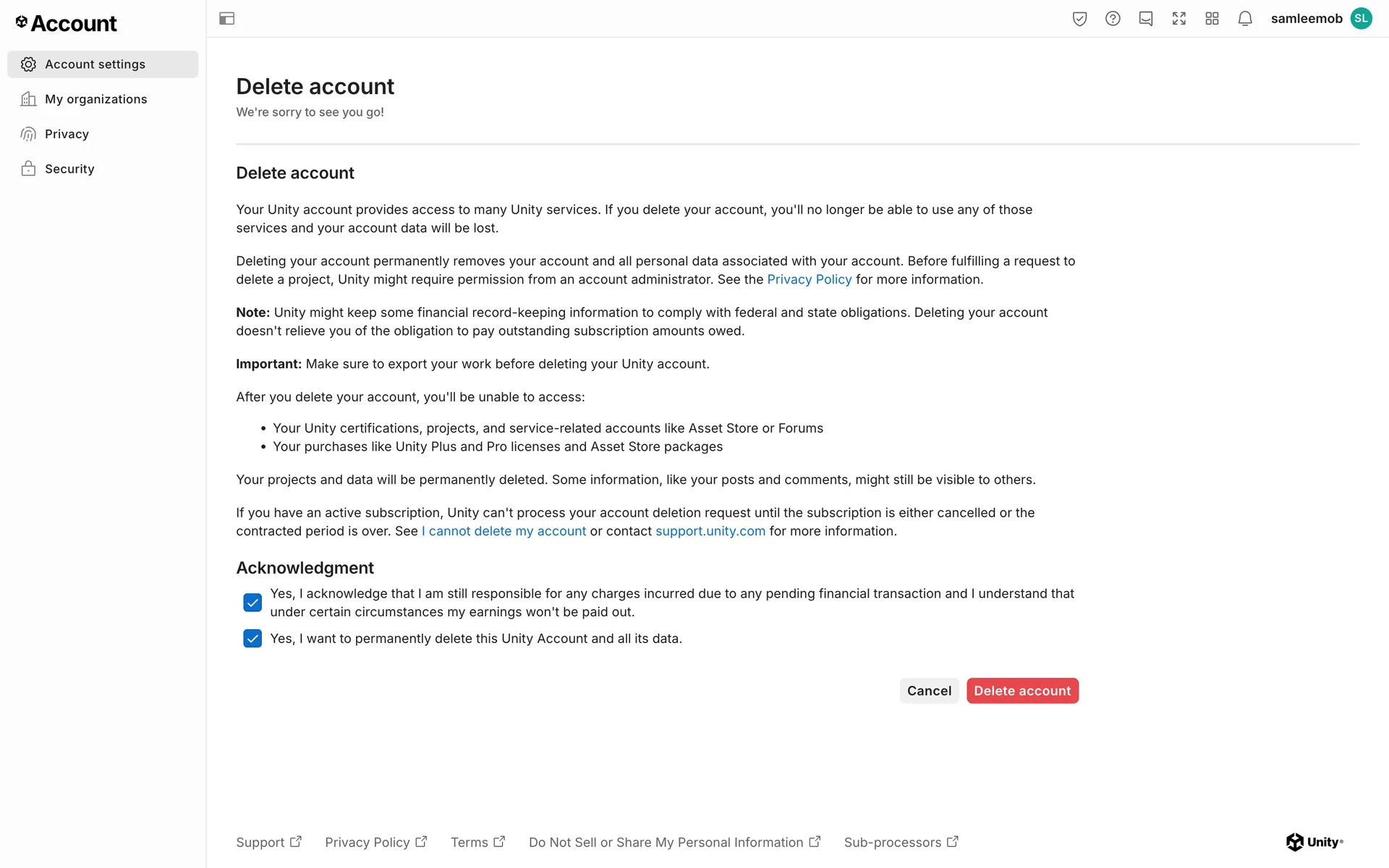
Task: Toggle the sidebar panel icon
Action: (x=226, y=19)
